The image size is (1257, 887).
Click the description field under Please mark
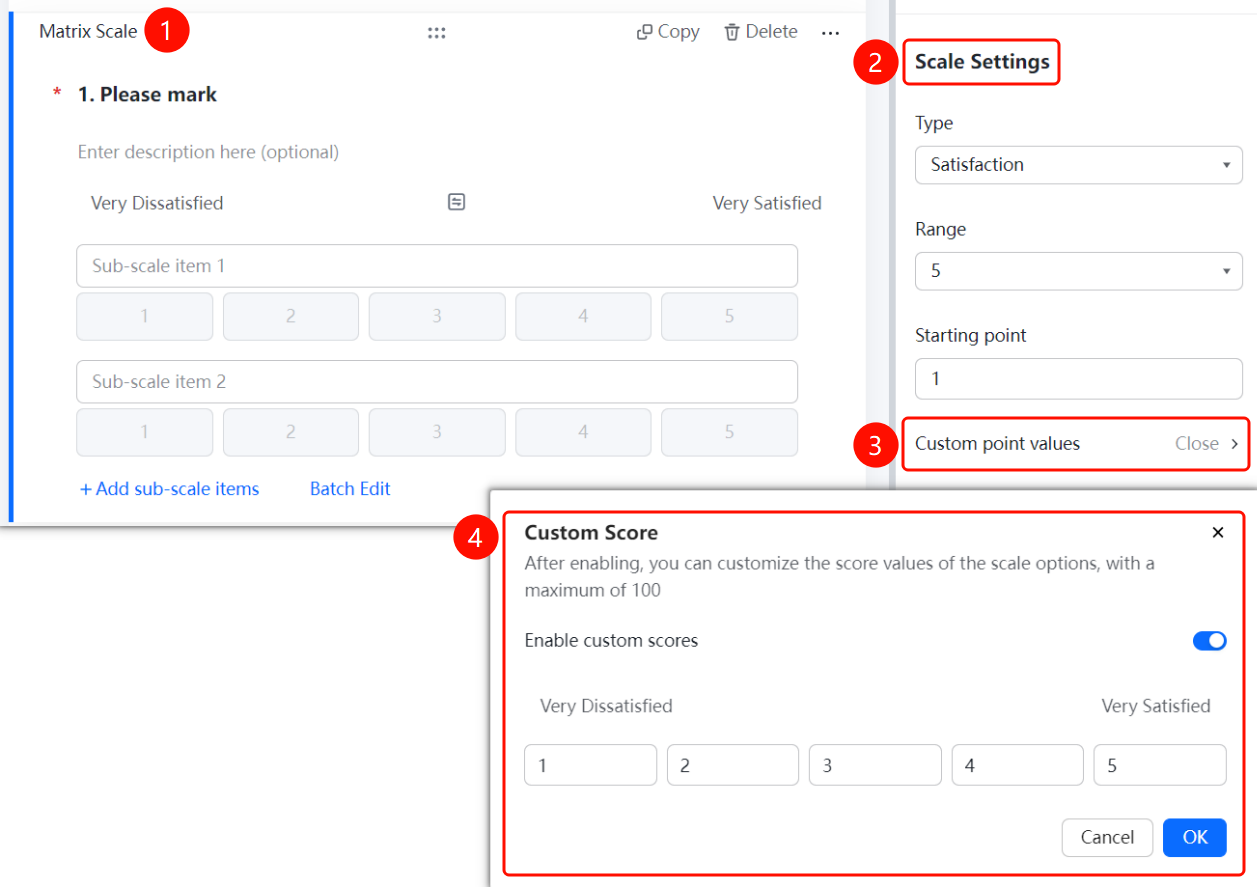(208, 152)
